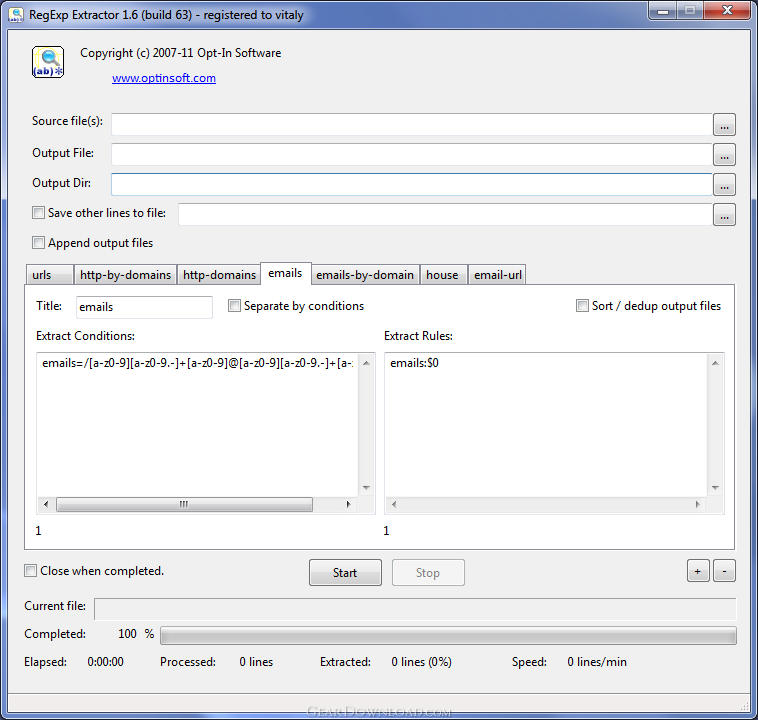Add a new tab with plus button
The width and height of the screenshot is (758, 720).
pyautogui.click(x=698, y=571)
